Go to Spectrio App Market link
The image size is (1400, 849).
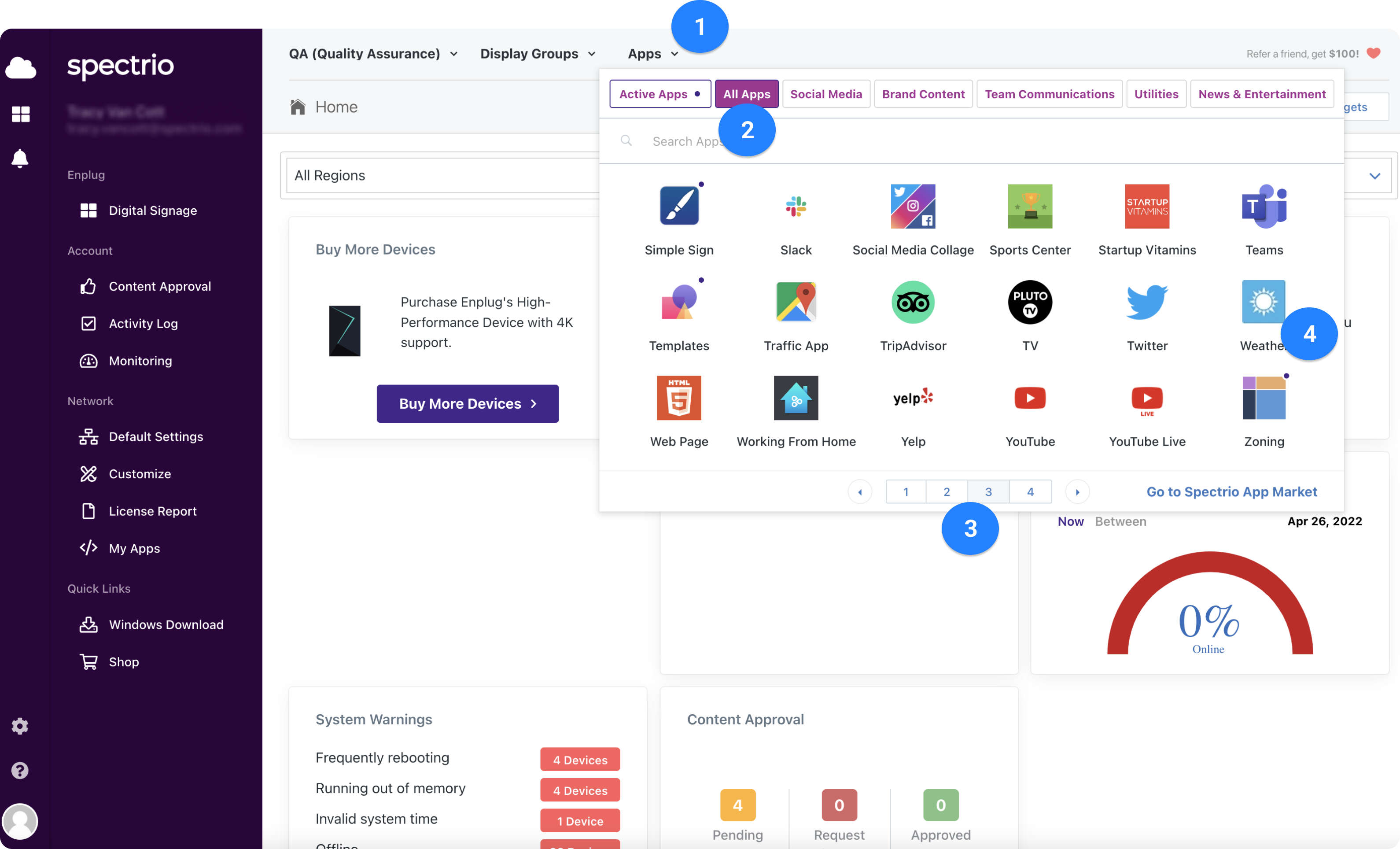(x=1232, y=491)
